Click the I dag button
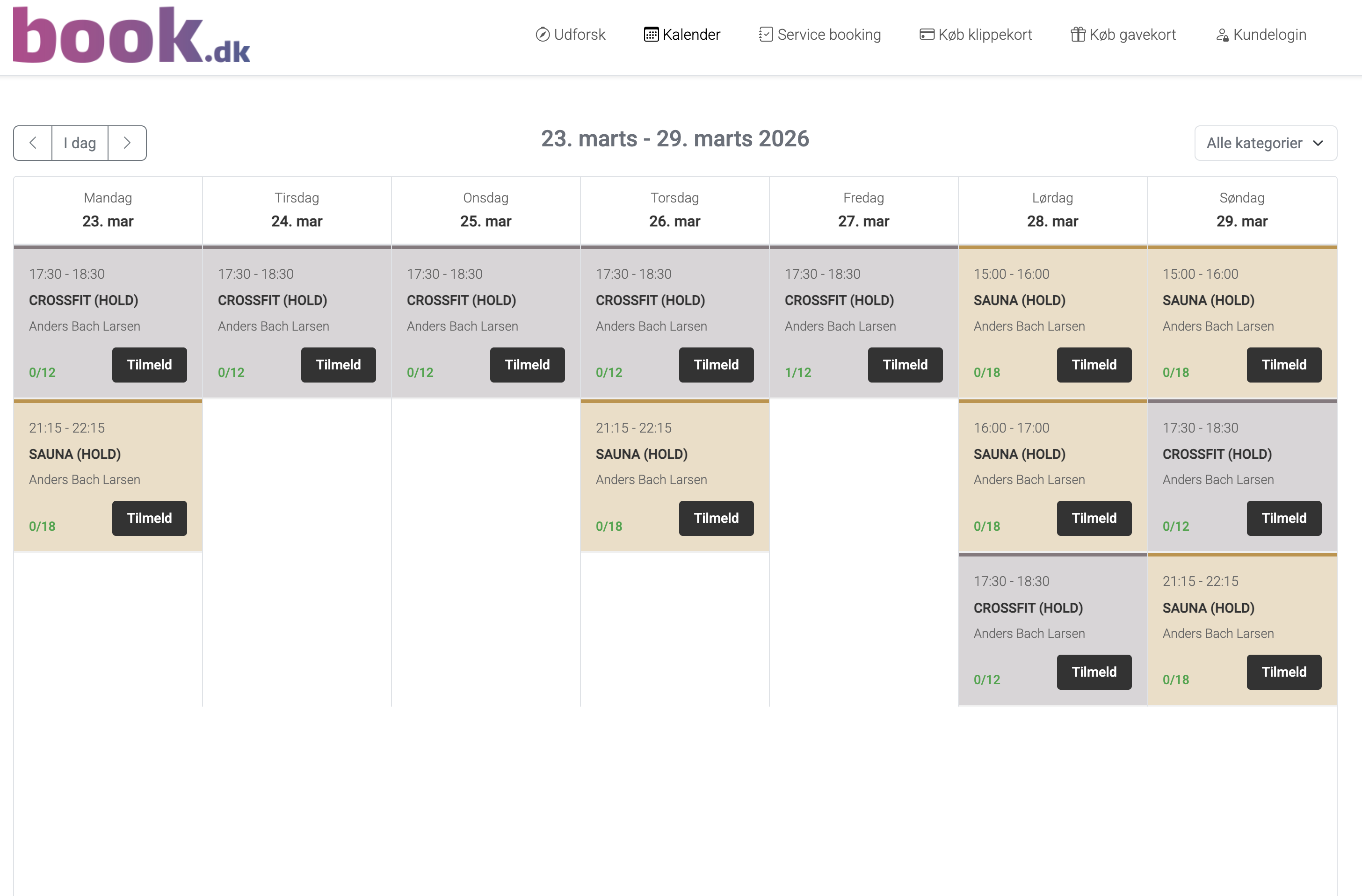Viewport: 1362px width, 896px height. pyautogui.click(x=80, y=143)
